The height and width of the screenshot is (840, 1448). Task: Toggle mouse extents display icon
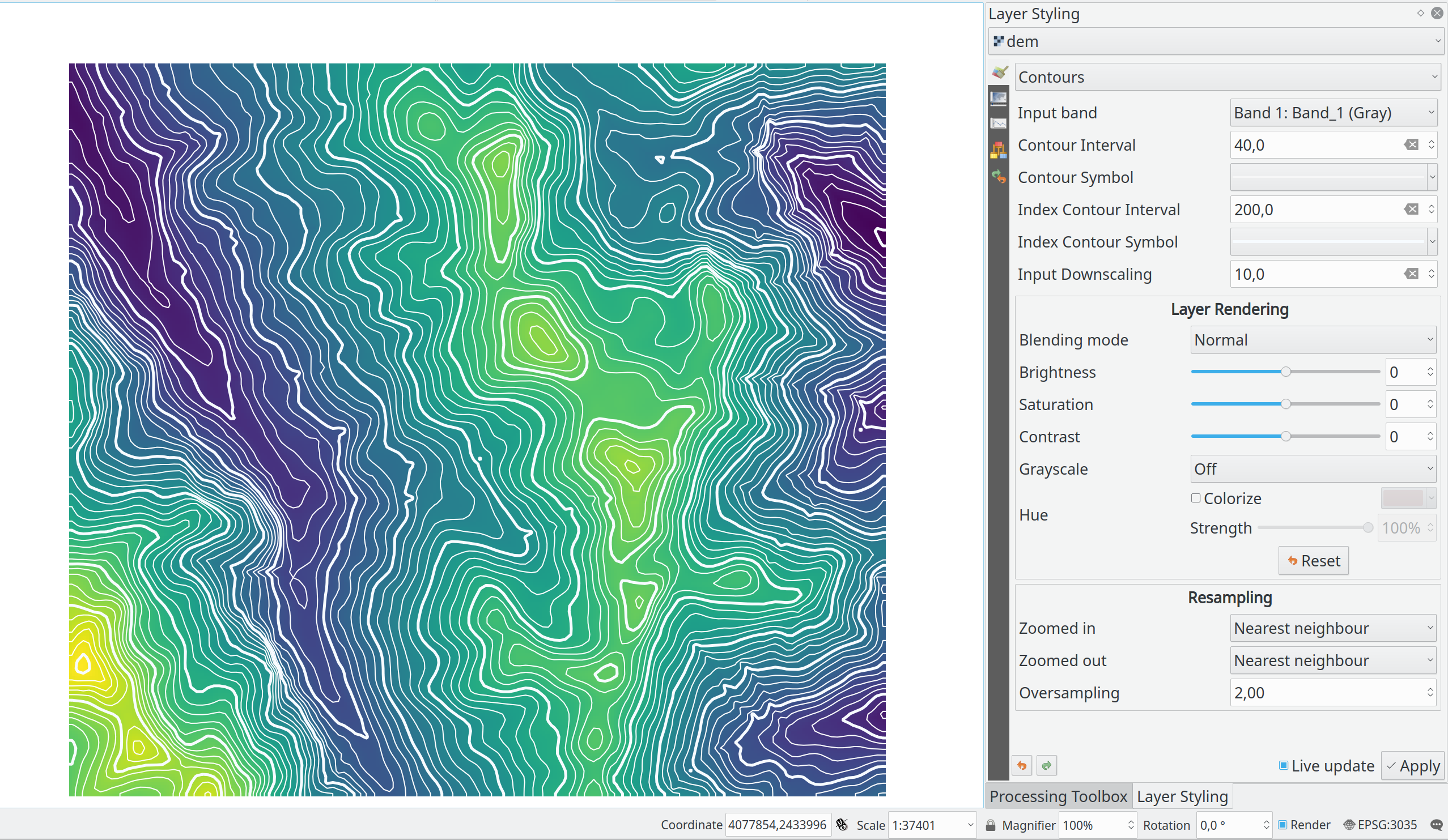coord(842,825)
